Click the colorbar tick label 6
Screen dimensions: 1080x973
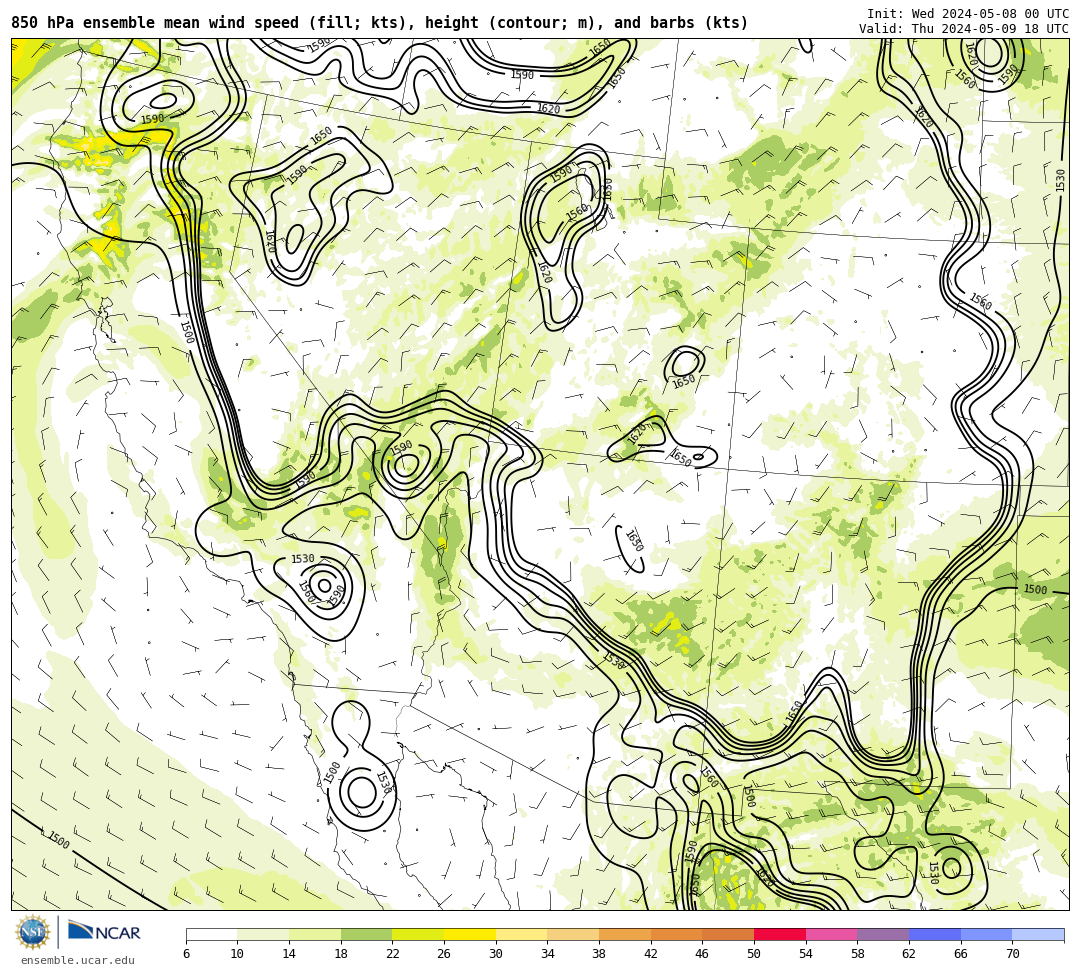186,954
